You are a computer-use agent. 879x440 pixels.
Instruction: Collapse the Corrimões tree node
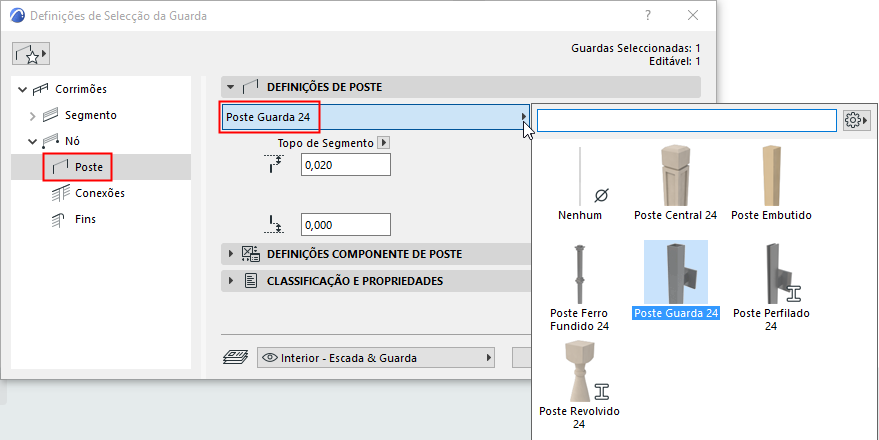[x=23, y=89]
